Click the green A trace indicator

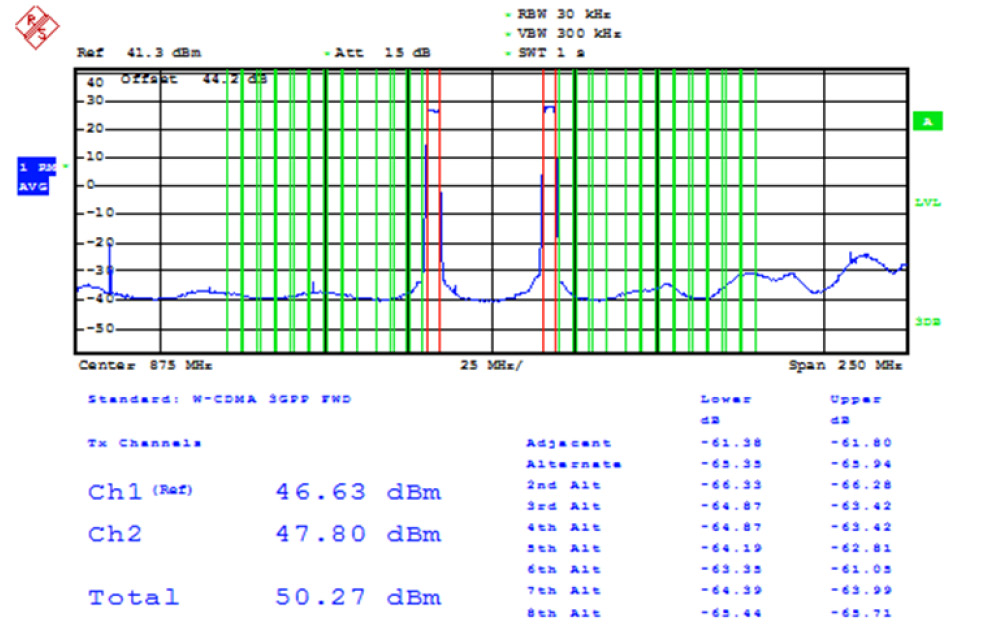[x=927, y=121]
